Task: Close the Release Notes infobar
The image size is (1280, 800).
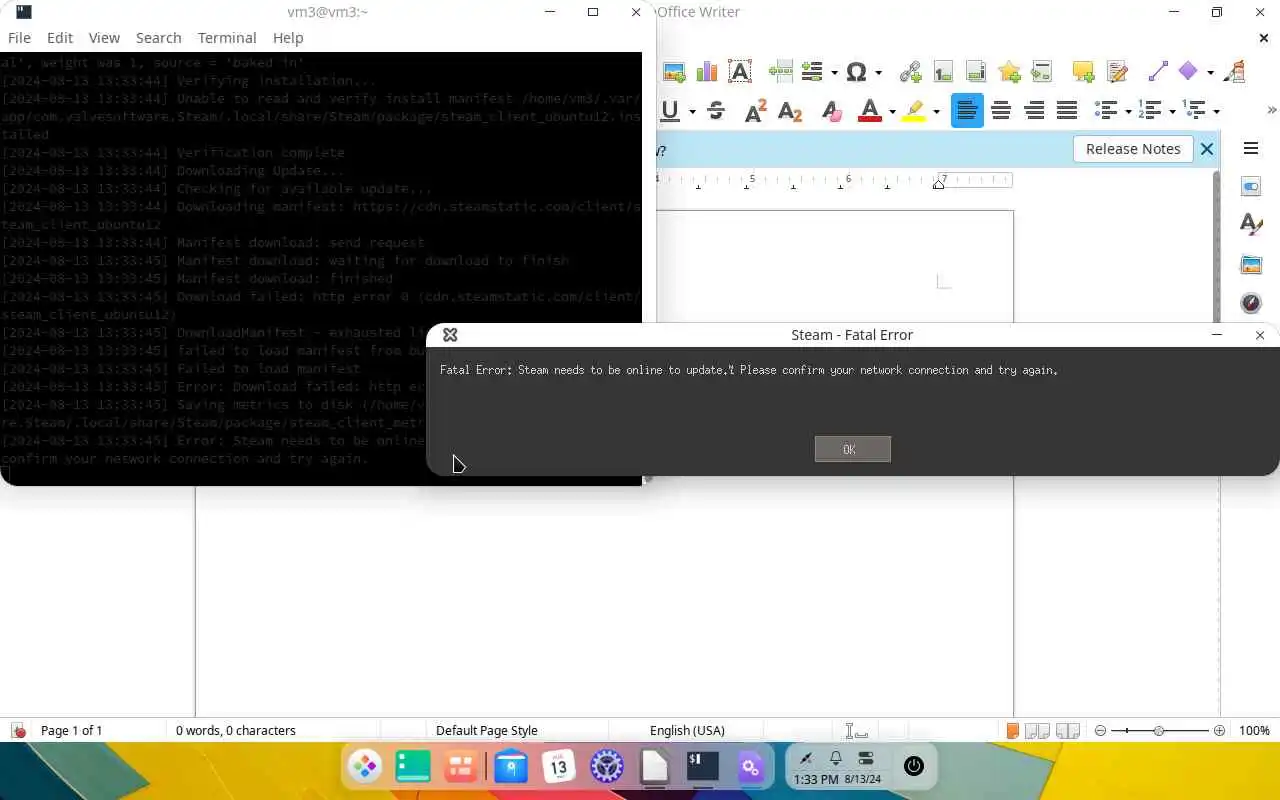Action: 1207,149
